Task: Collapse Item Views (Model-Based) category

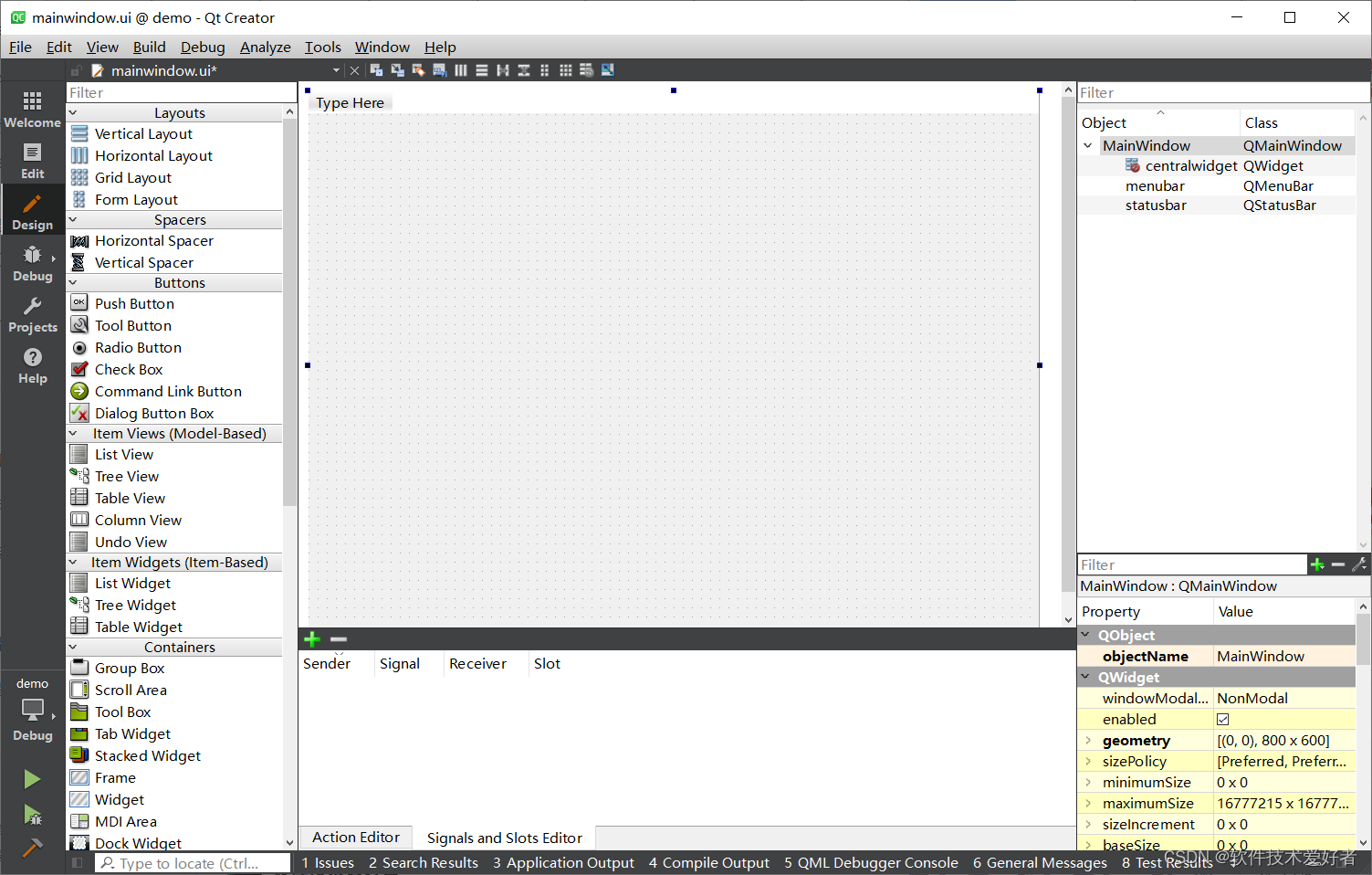Action: 73,433
